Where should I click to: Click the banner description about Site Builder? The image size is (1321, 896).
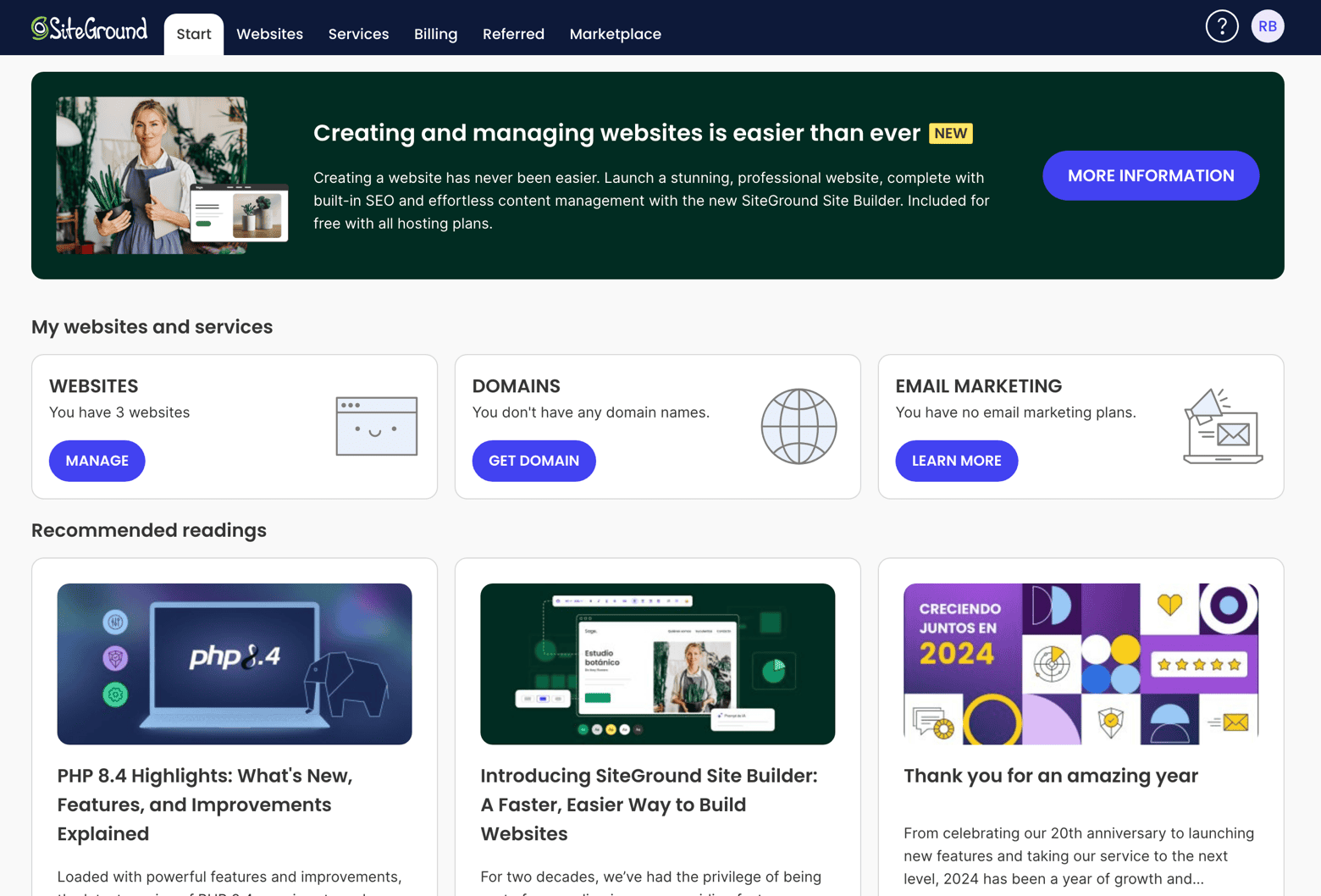(651, 201)
